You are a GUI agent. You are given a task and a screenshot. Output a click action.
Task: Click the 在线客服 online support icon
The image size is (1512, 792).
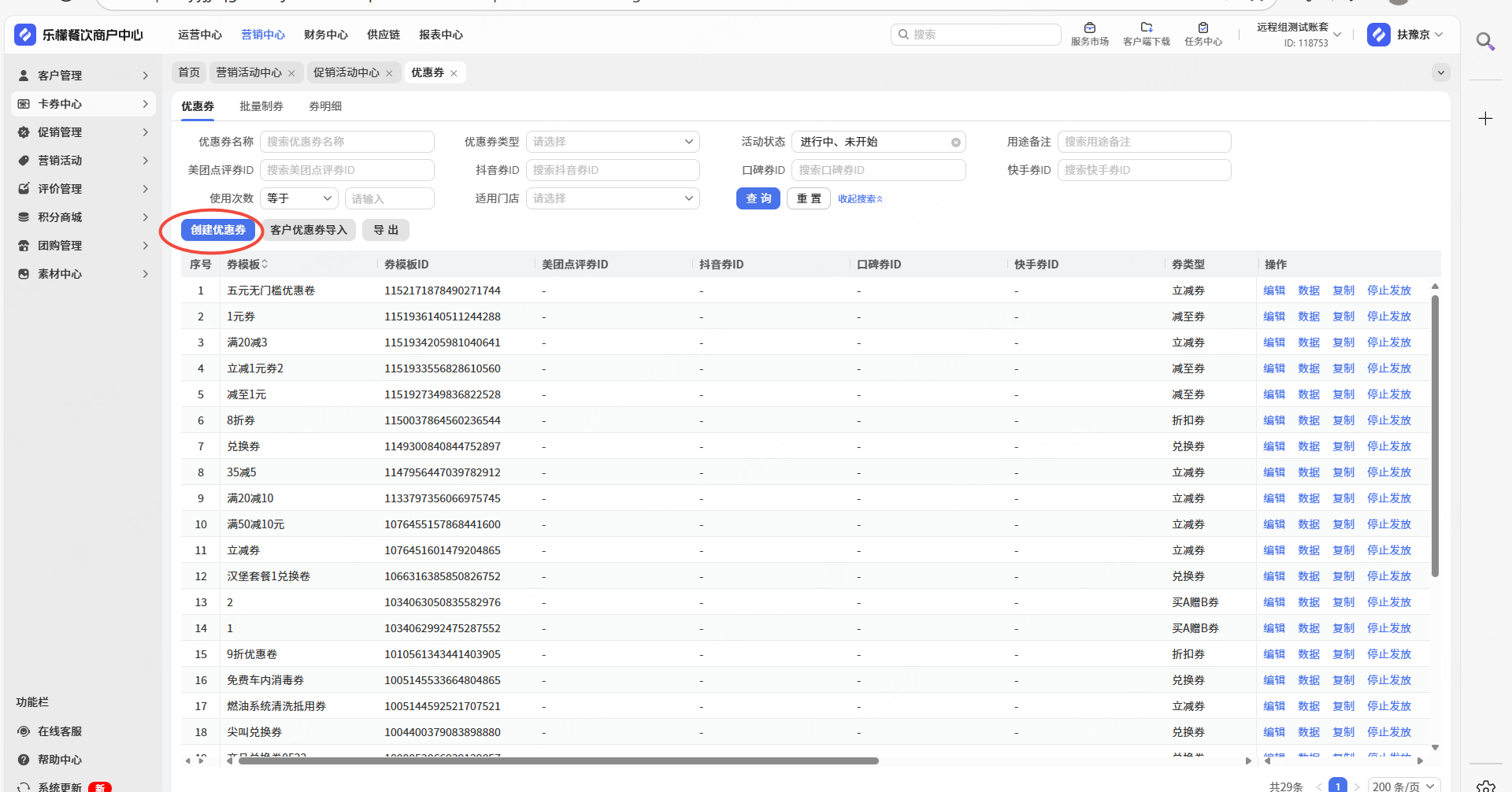click(x=24, y=731)
